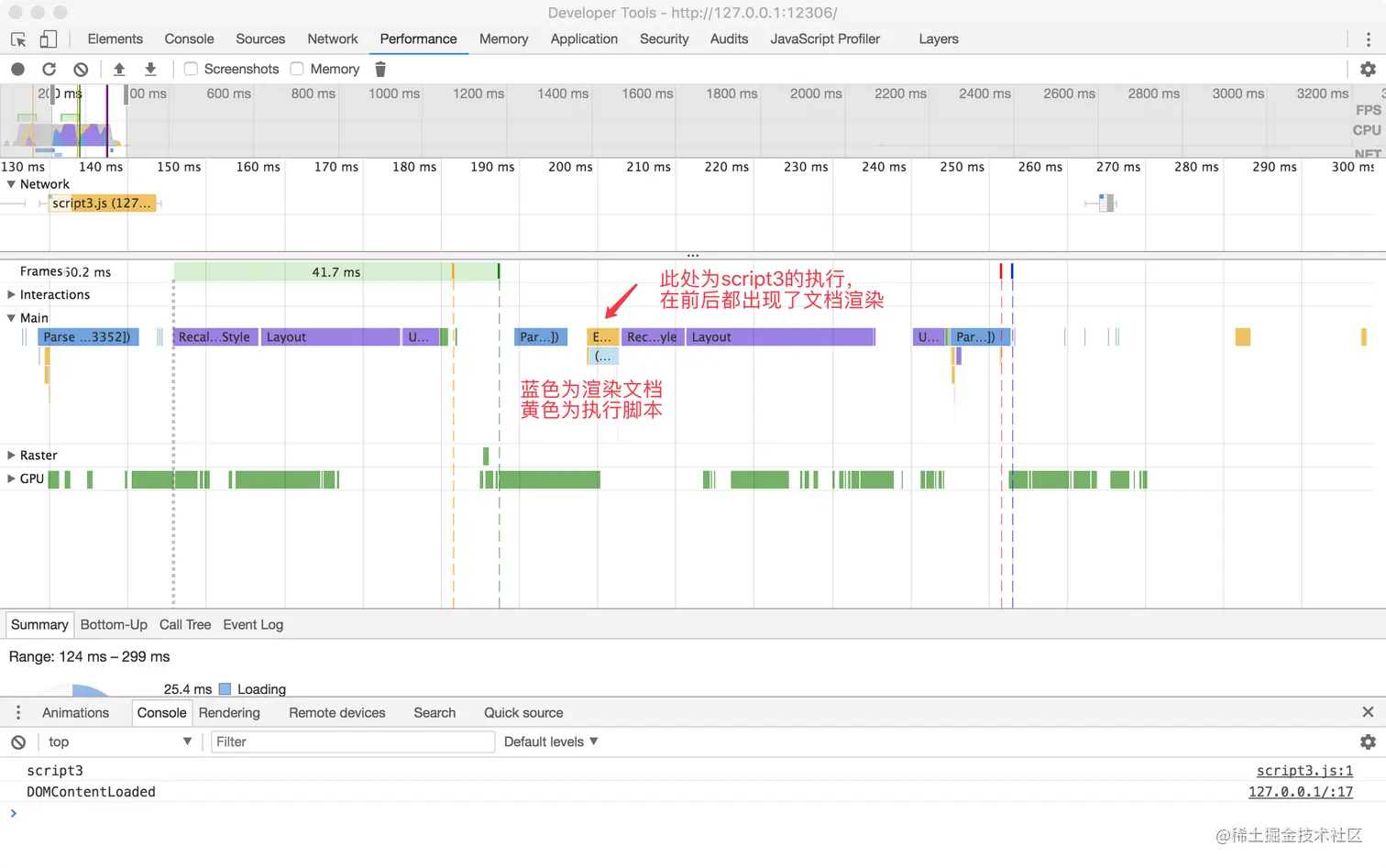Select the Console drawer tab

point(161,713)
